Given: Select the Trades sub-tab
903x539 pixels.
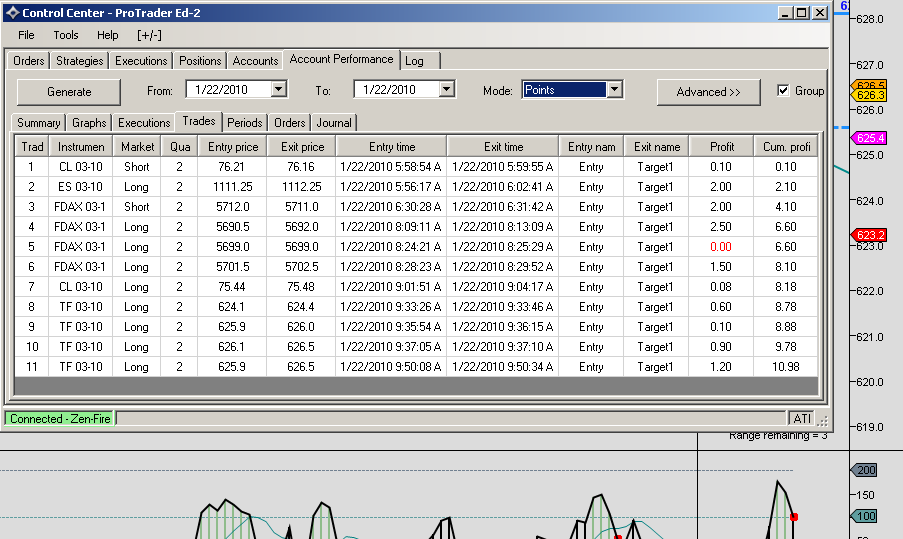Looking at the screenshot, I should coord(199,121).
